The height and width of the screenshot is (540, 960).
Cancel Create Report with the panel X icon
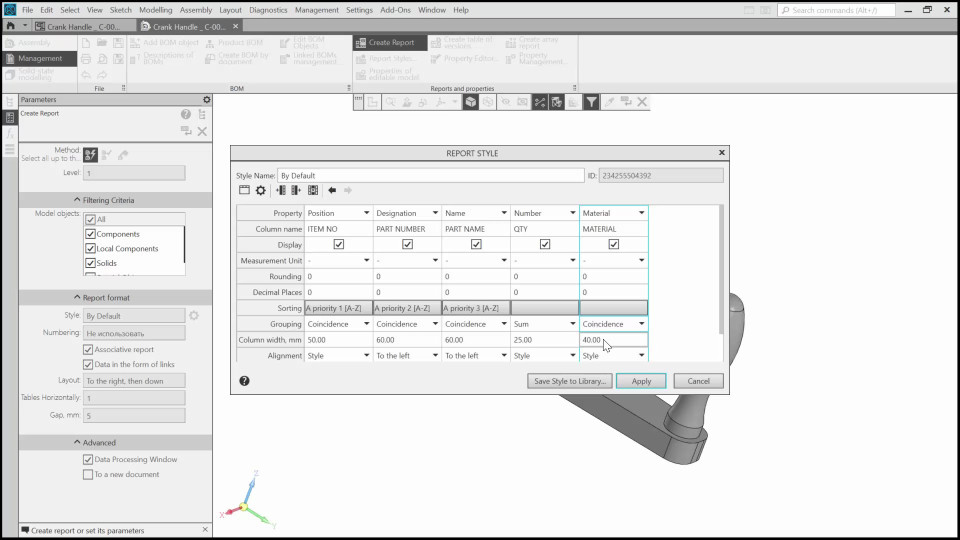tap(202, 131)
